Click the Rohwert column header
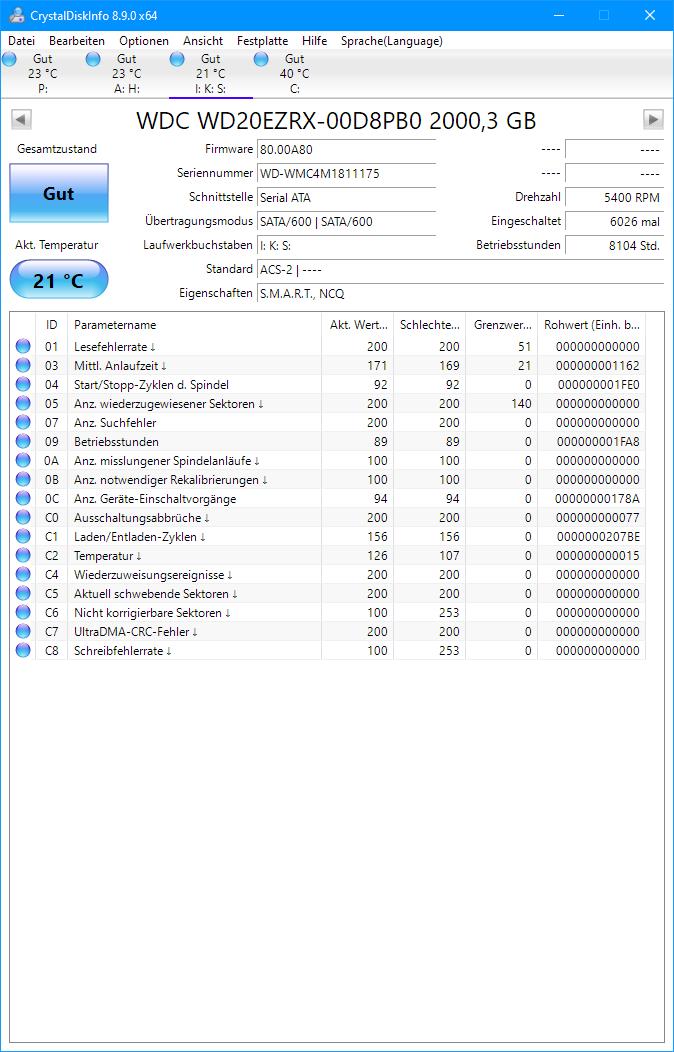Screen dimensions: 674x1052 click(592, 325)
